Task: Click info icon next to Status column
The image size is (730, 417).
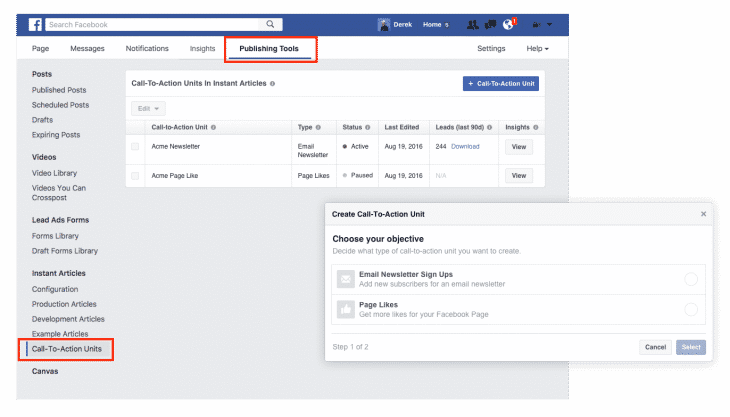Action: point(368,128)
